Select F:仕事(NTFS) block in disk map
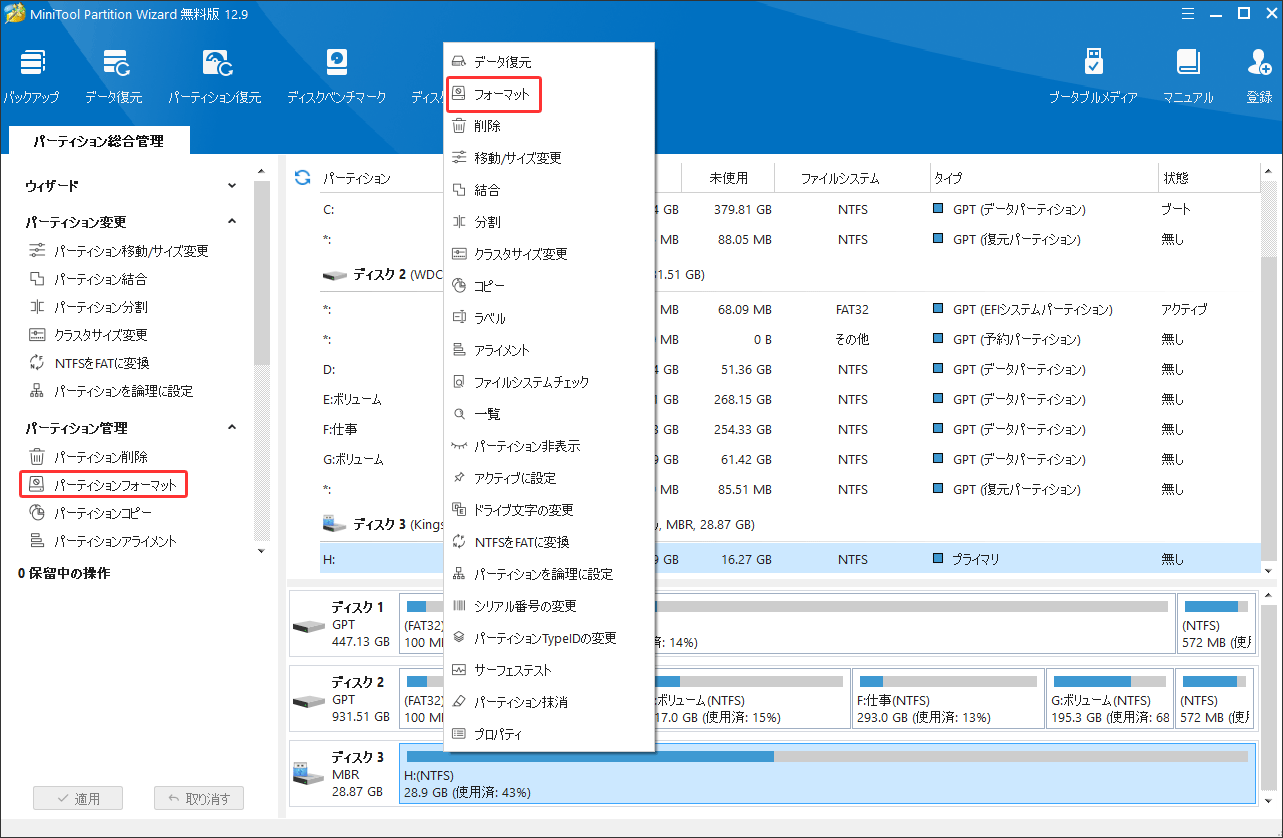The width and height of the screenshot is (1283, 838). click(948, 699)
